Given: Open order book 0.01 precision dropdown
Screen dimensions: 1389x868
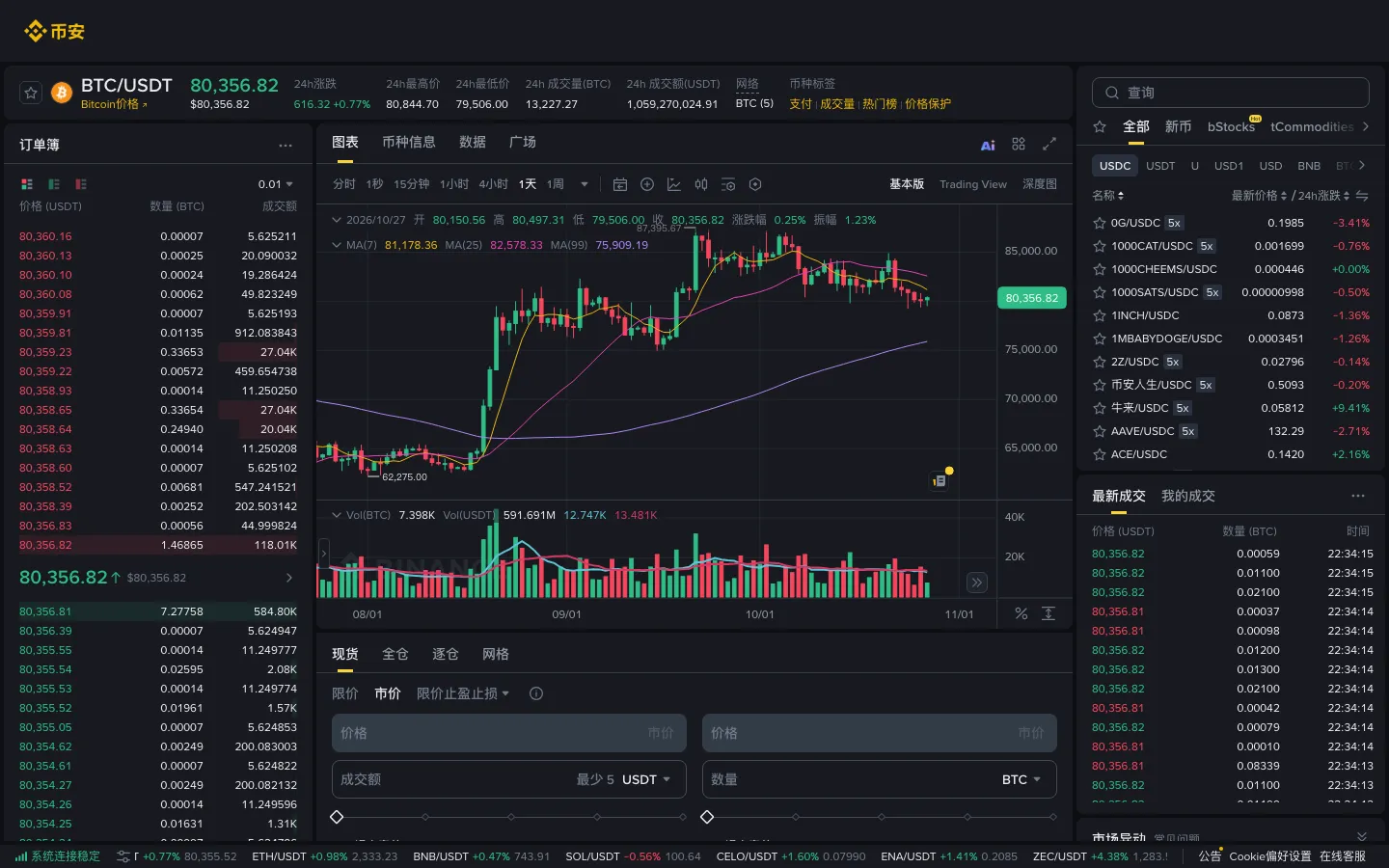Looking at the screenshot, I should click(x=276, y=184).
